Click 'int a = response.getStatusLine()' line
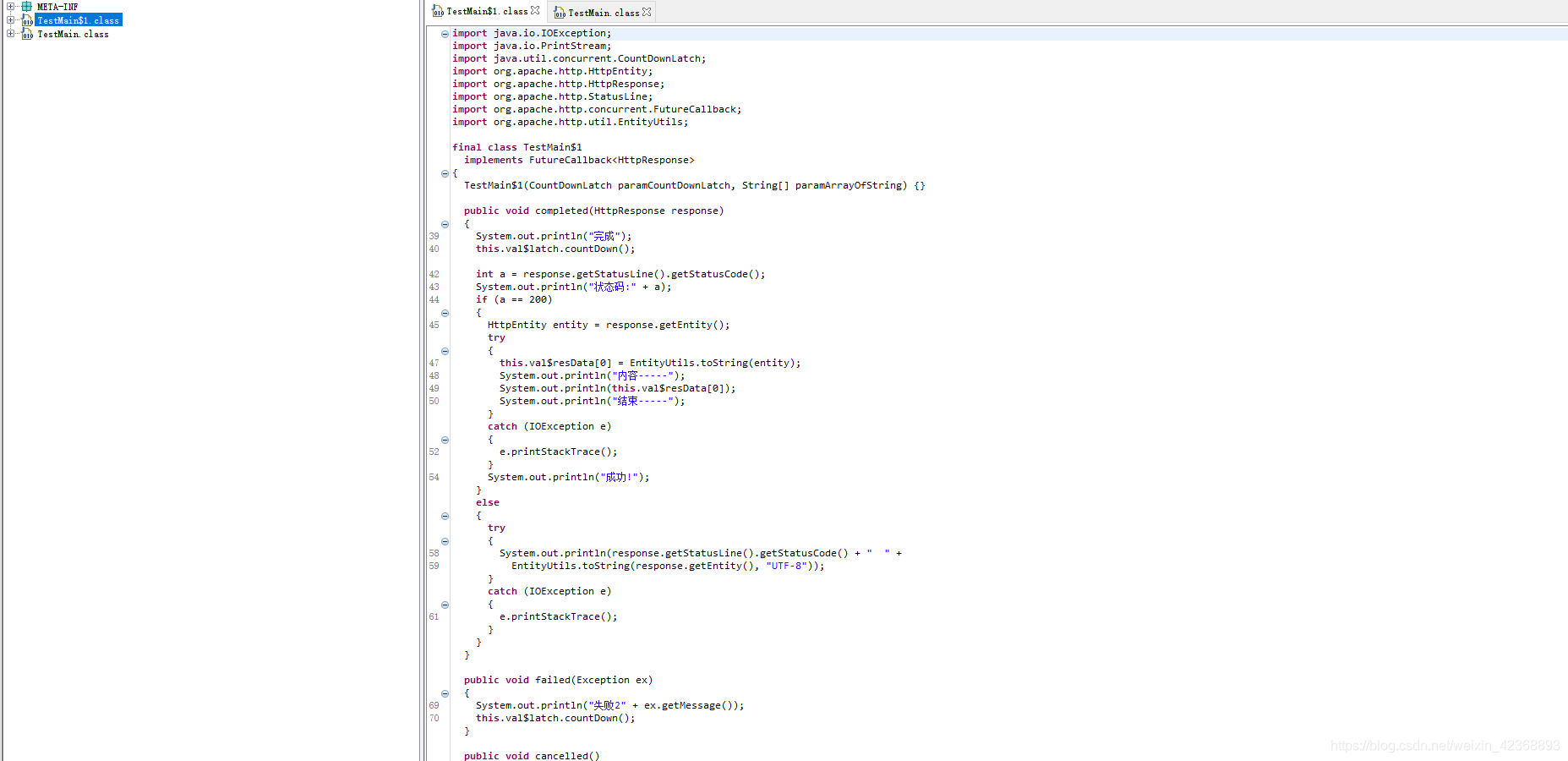The height and width of the screenshot is (761, 1568). click(620, 274)
